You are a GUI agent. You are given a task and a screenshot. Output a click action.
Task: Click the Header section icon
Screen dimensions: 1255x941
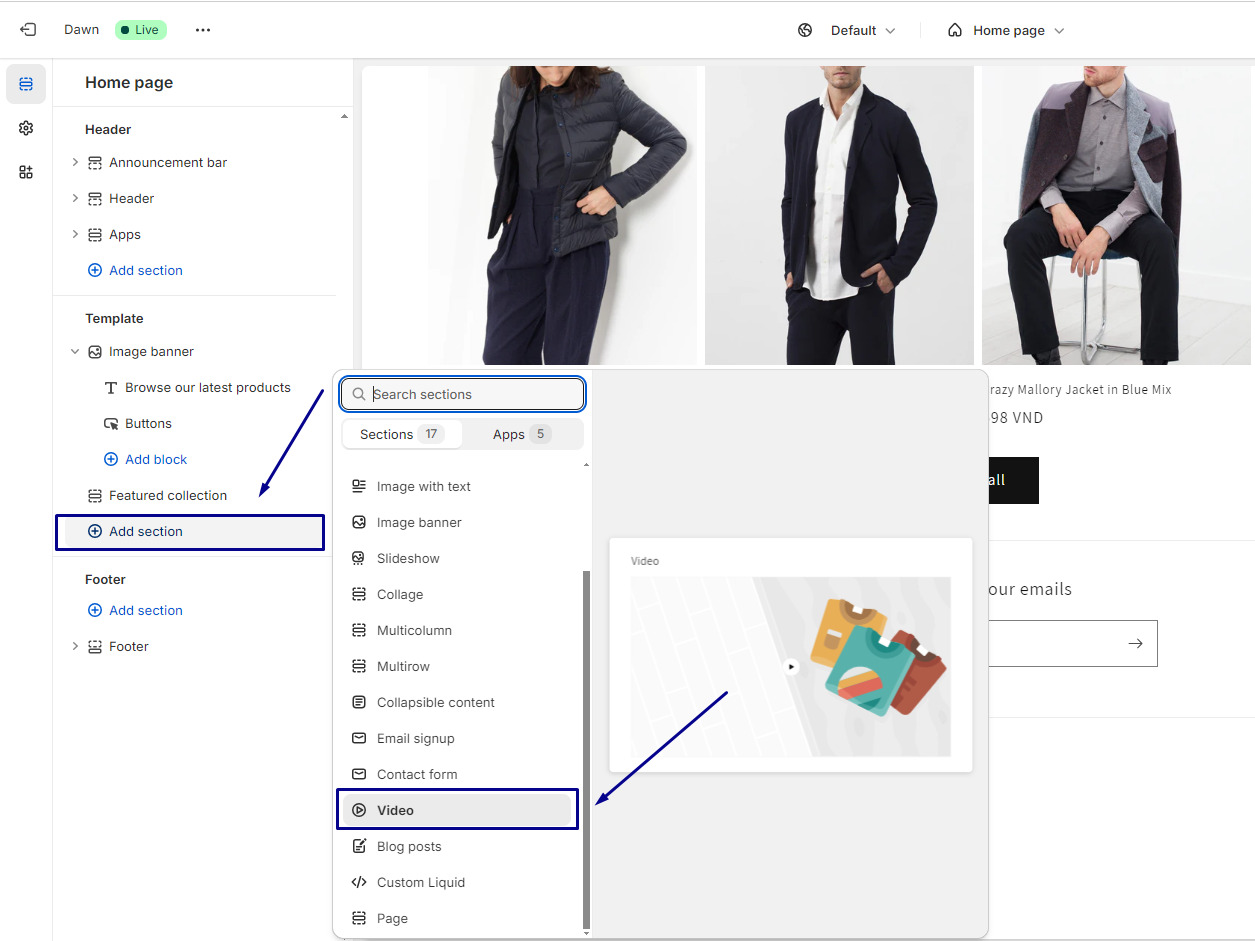[x=95, y=198]
